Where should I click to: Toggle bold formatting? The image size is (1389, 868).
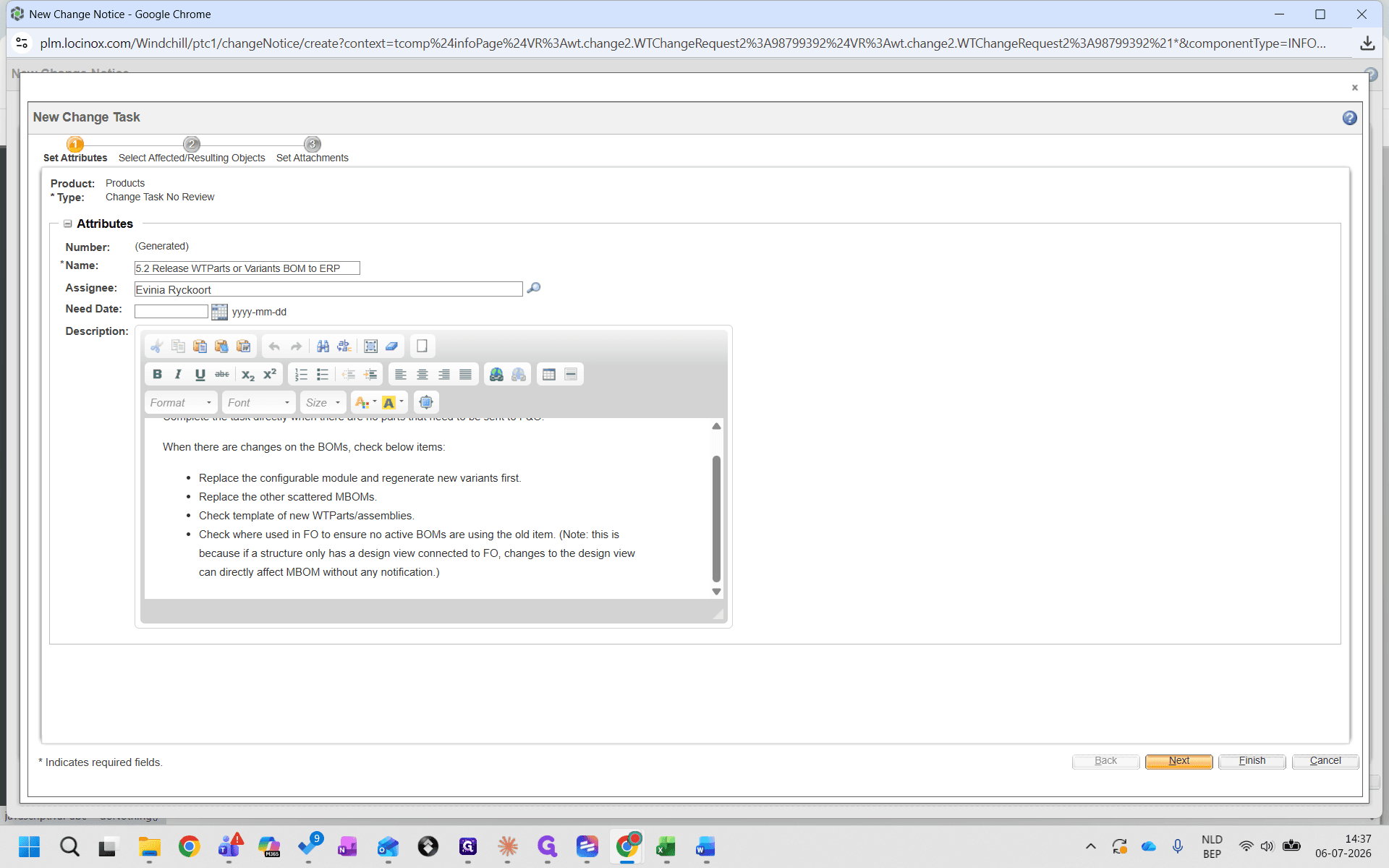tap(157, 375)
